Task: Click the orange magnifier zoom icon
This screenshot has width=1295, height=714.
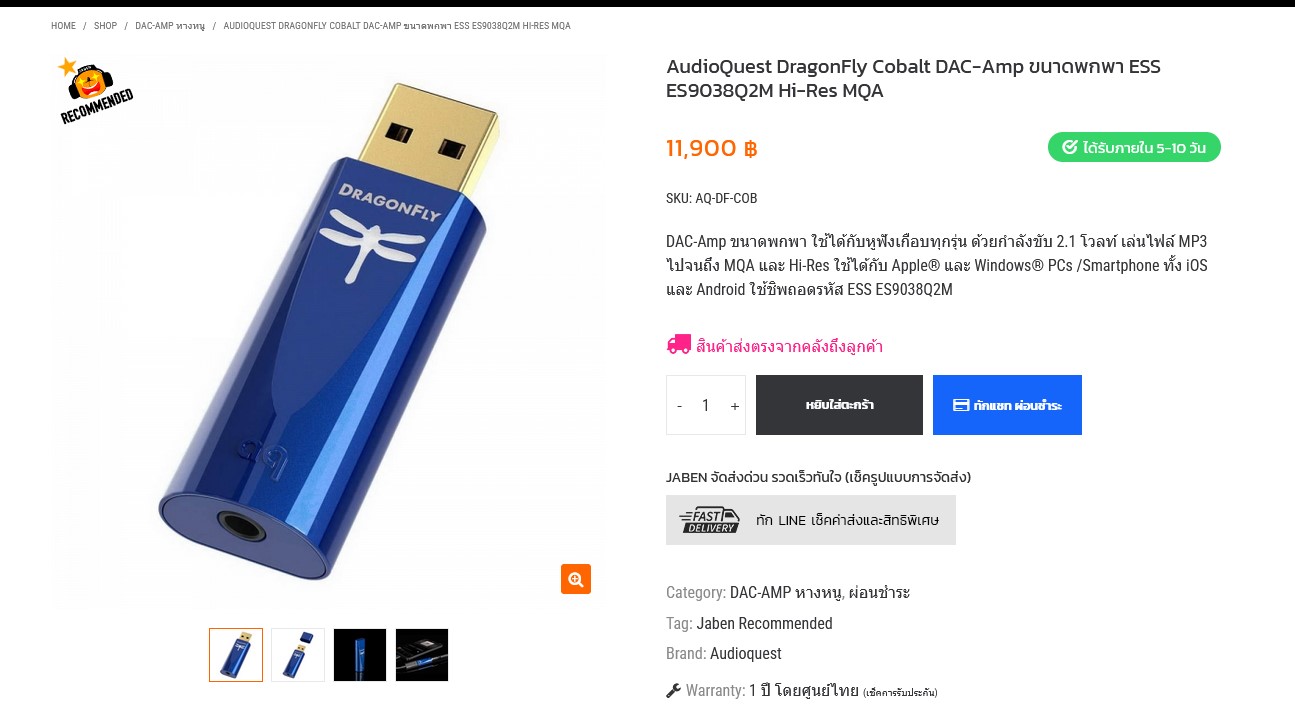Action: tap(576, 579)
